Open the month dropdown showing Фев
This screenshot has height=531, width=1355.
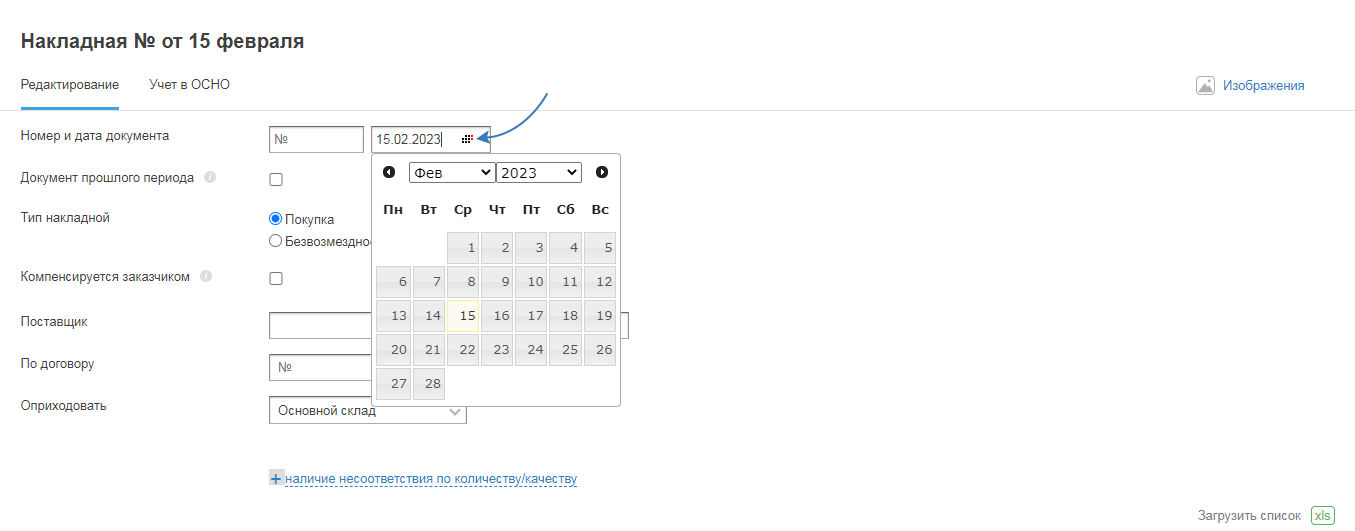click(x=452, y=172)
